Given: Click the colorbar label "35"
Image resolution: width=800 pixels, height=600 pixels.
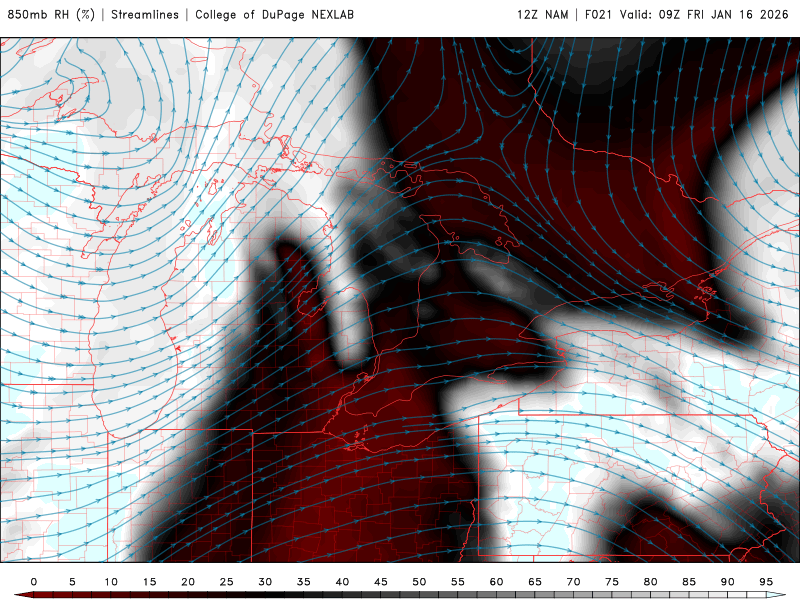Looking at the screenshot, I should coord(304,582).
